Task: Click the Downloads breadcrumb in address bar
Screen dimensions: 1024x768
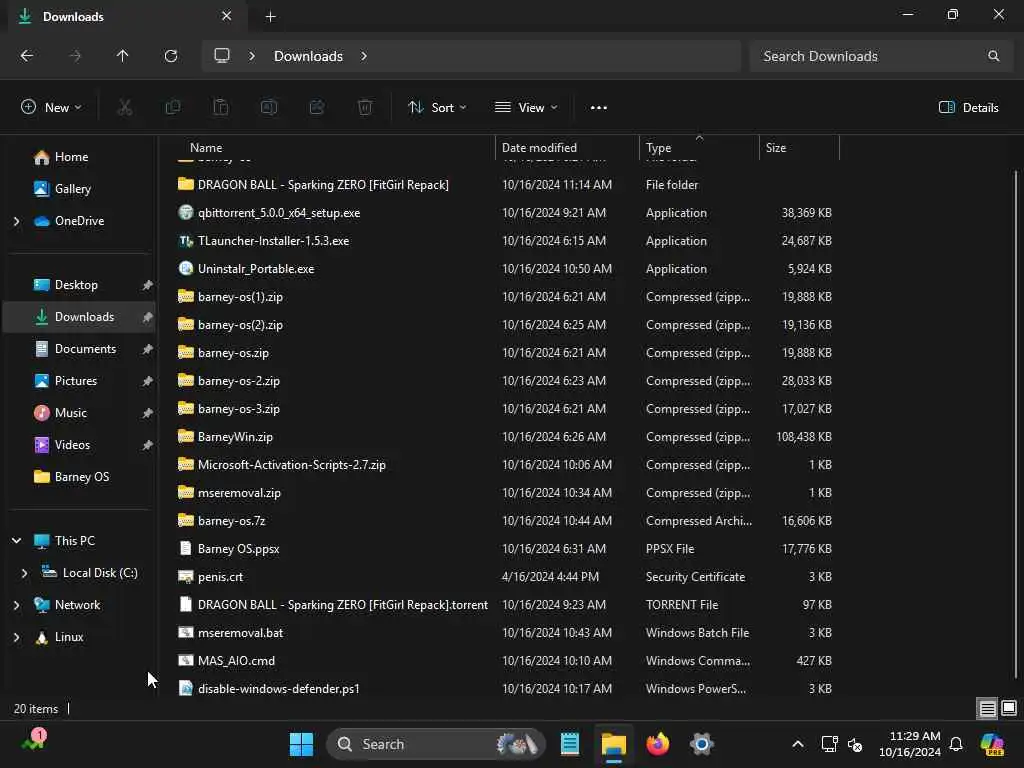Action: click(x=308, y=56)
